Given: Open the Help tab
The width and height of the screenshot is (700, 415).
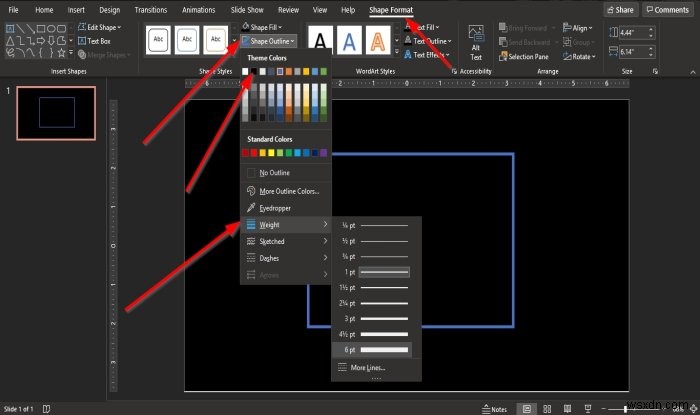Looking at the screenshot, I should point(348,10).
